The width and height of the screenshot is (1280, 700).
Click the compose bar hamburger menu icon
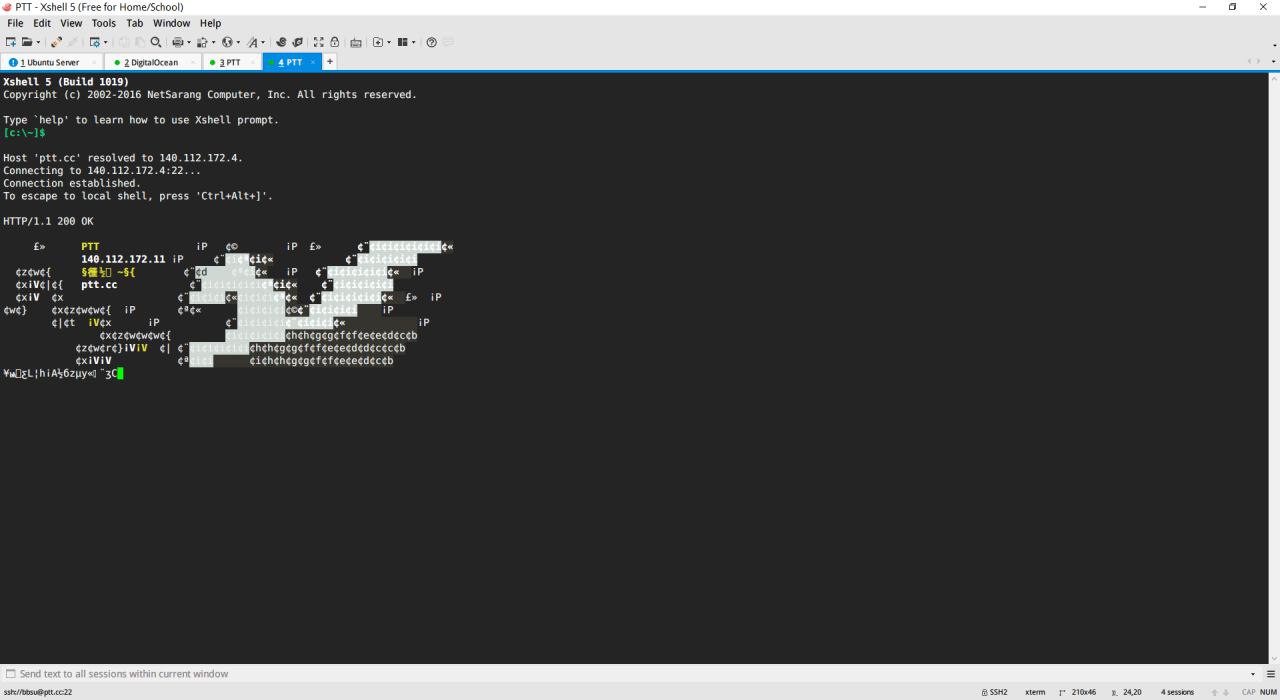1271,674
